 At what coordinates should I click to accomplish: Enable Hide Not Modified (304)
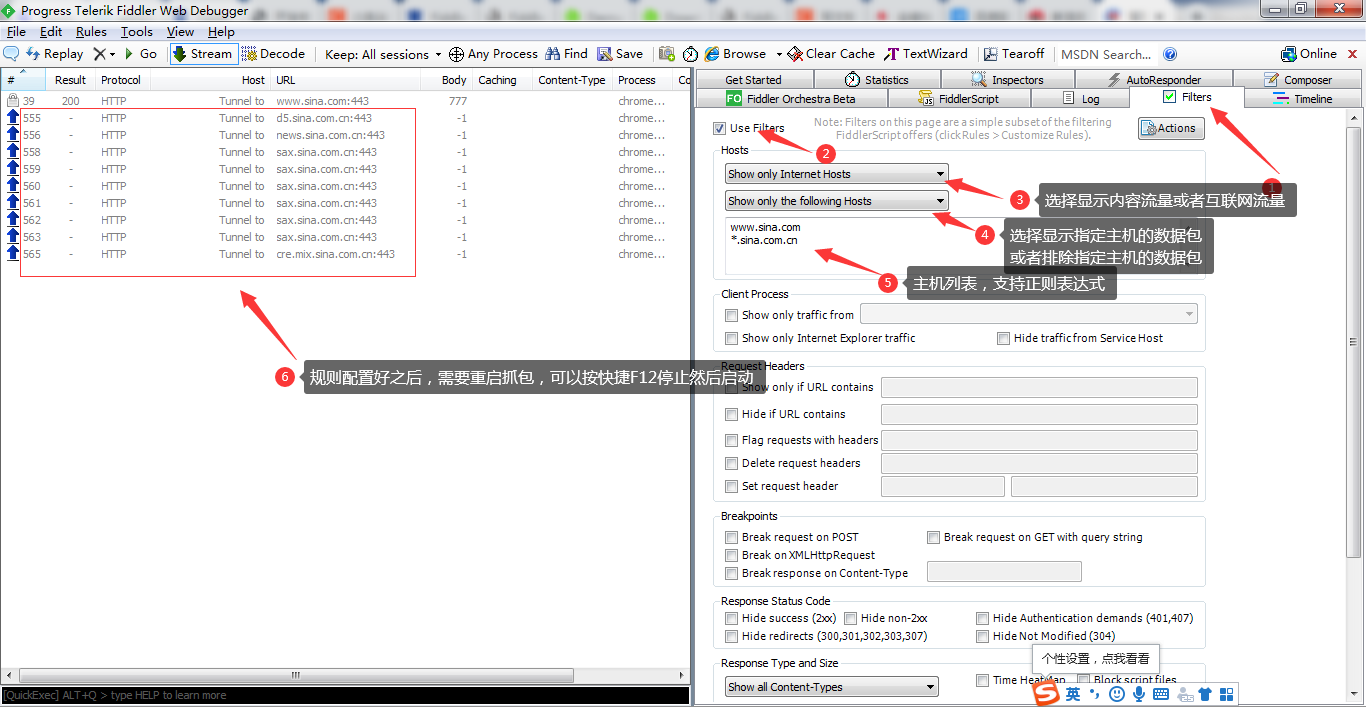click(x=982, y=636)
